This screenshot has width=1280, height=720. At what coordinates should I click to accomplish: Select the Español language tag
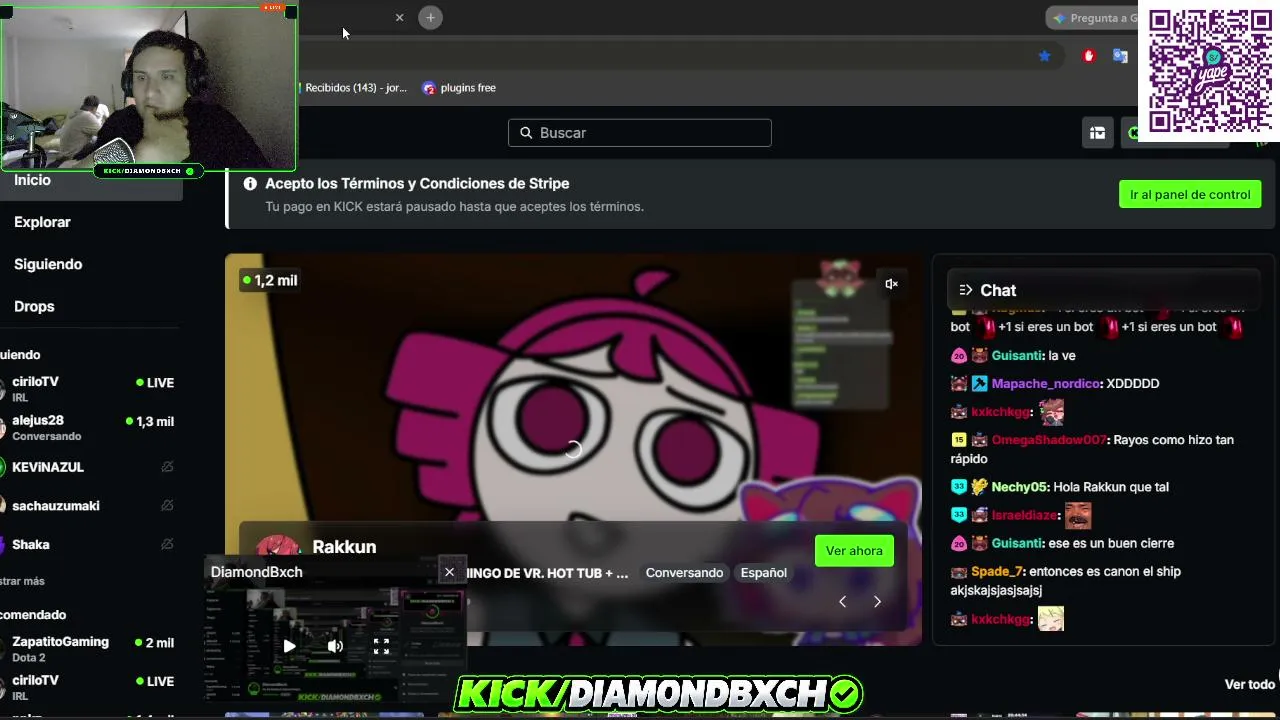(x=764, y=573)
